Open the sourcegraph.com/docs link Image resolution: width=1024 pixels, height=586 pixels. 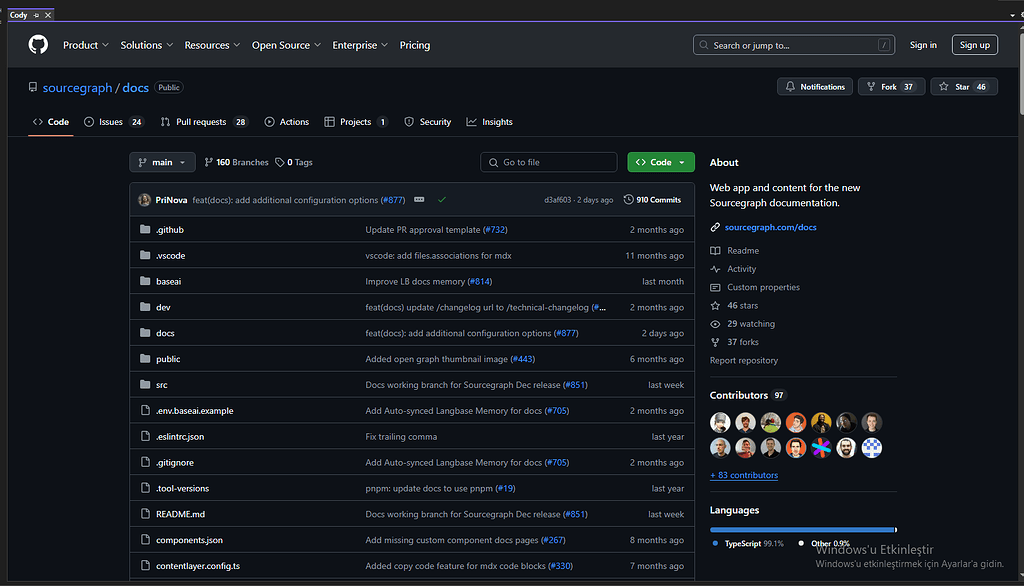pyautogui.click(x=770, y=227)
